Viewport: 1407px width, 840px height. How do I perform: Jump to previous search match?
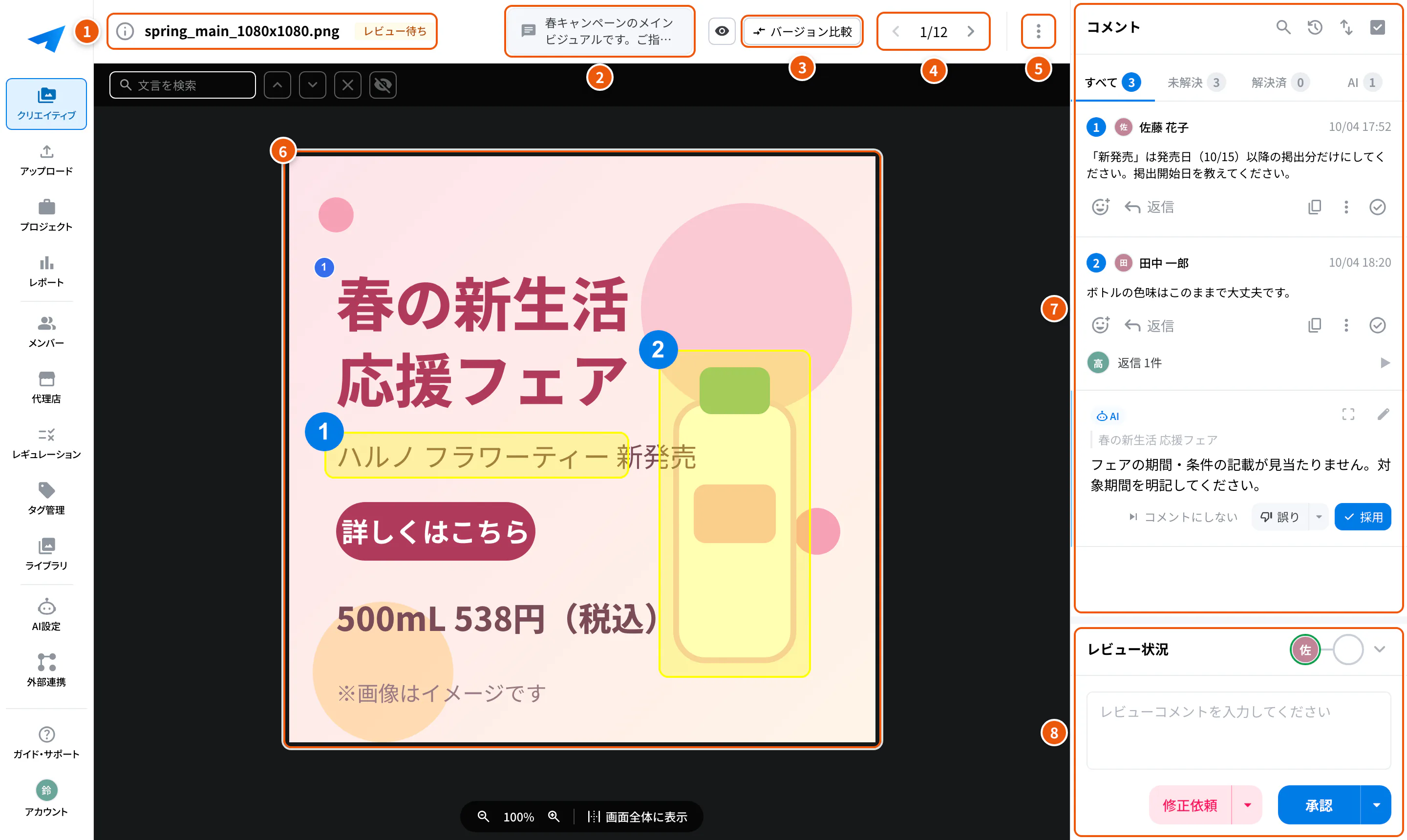[x=277, y=85]
